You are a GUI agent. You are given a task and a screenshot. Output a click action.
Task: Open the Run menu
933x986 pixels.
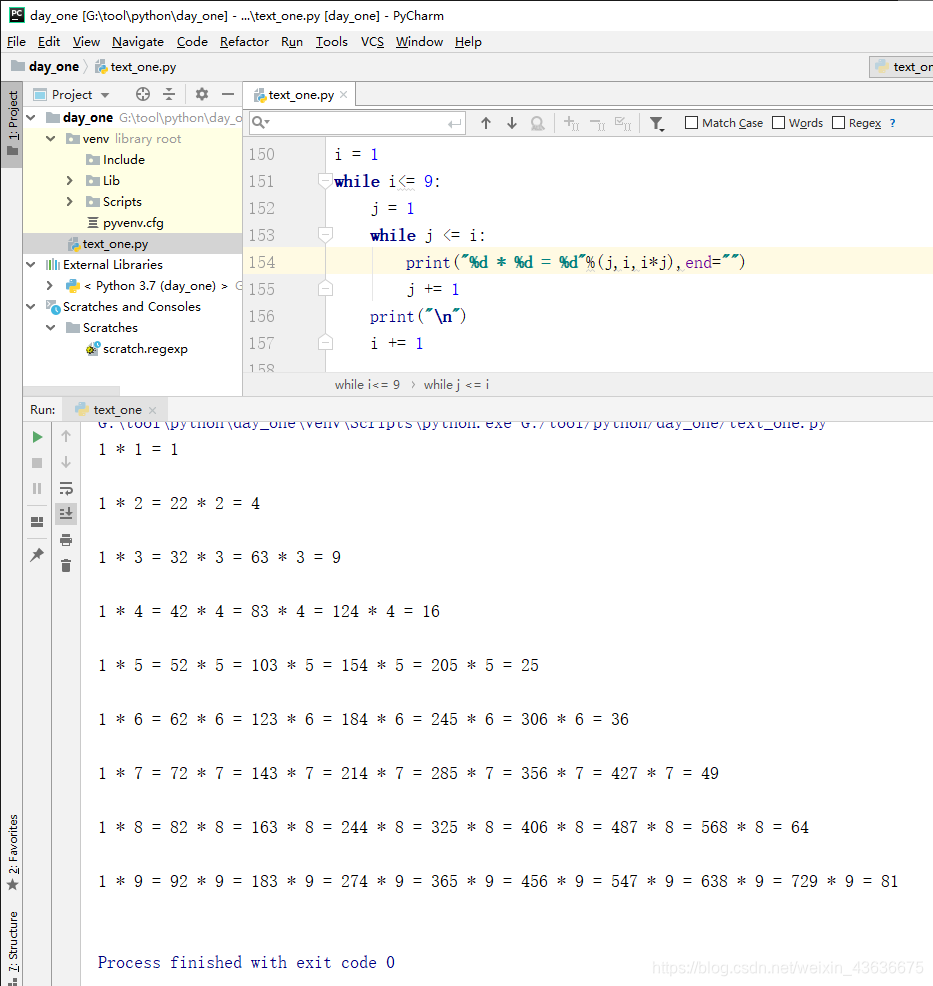[x=292, y=42]
